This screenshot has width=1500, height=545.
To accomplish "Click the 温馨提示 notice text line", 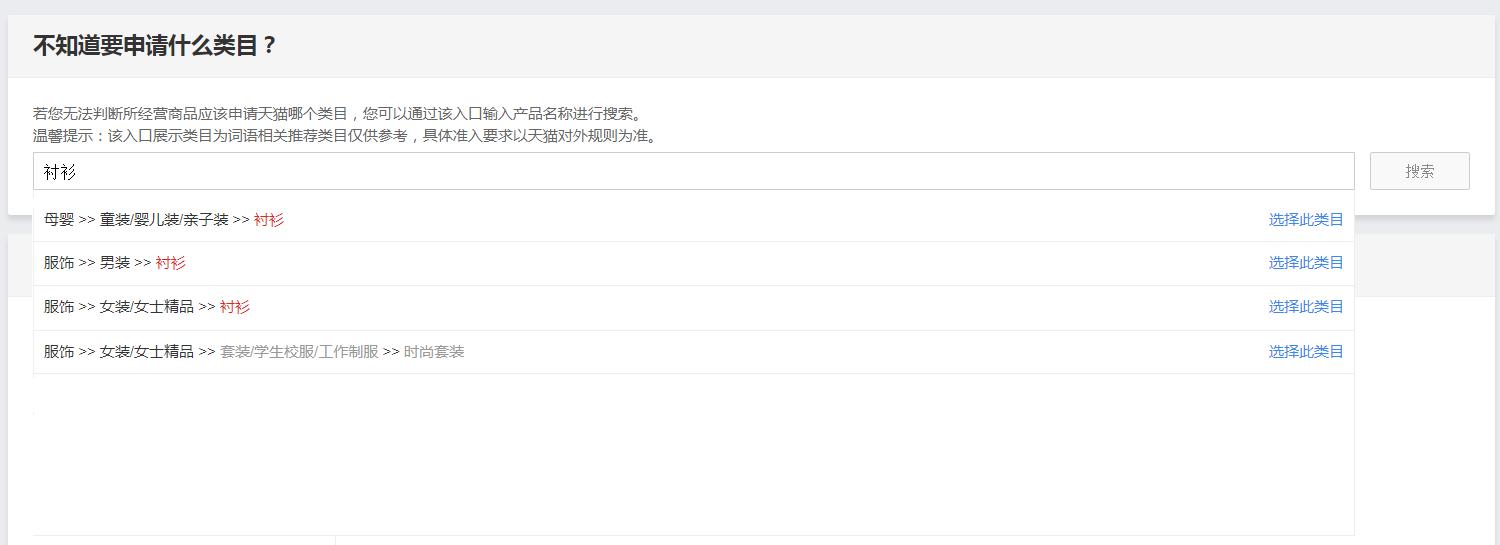I will [346, 136].
